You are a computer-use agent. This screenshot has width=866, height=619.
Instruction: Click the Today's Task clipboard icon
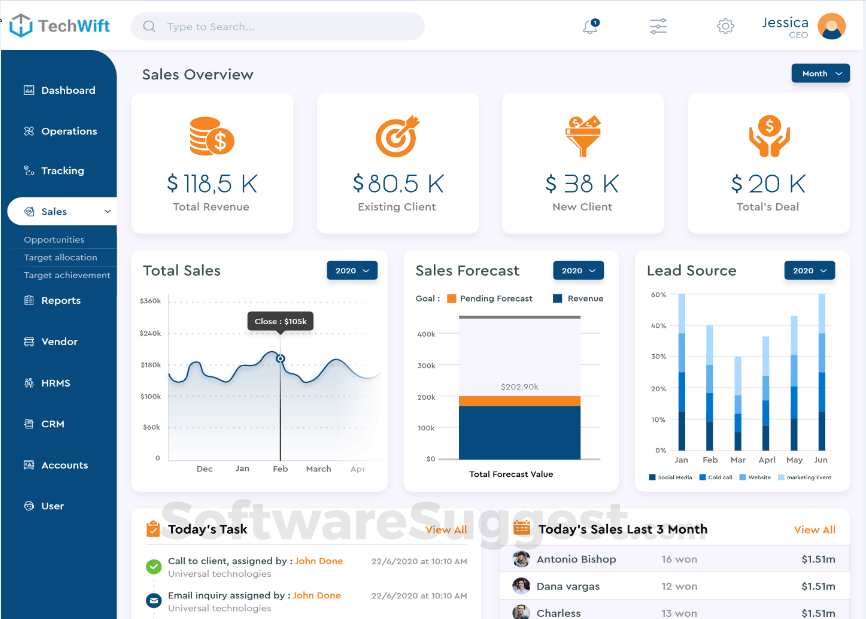pos(153,529)
